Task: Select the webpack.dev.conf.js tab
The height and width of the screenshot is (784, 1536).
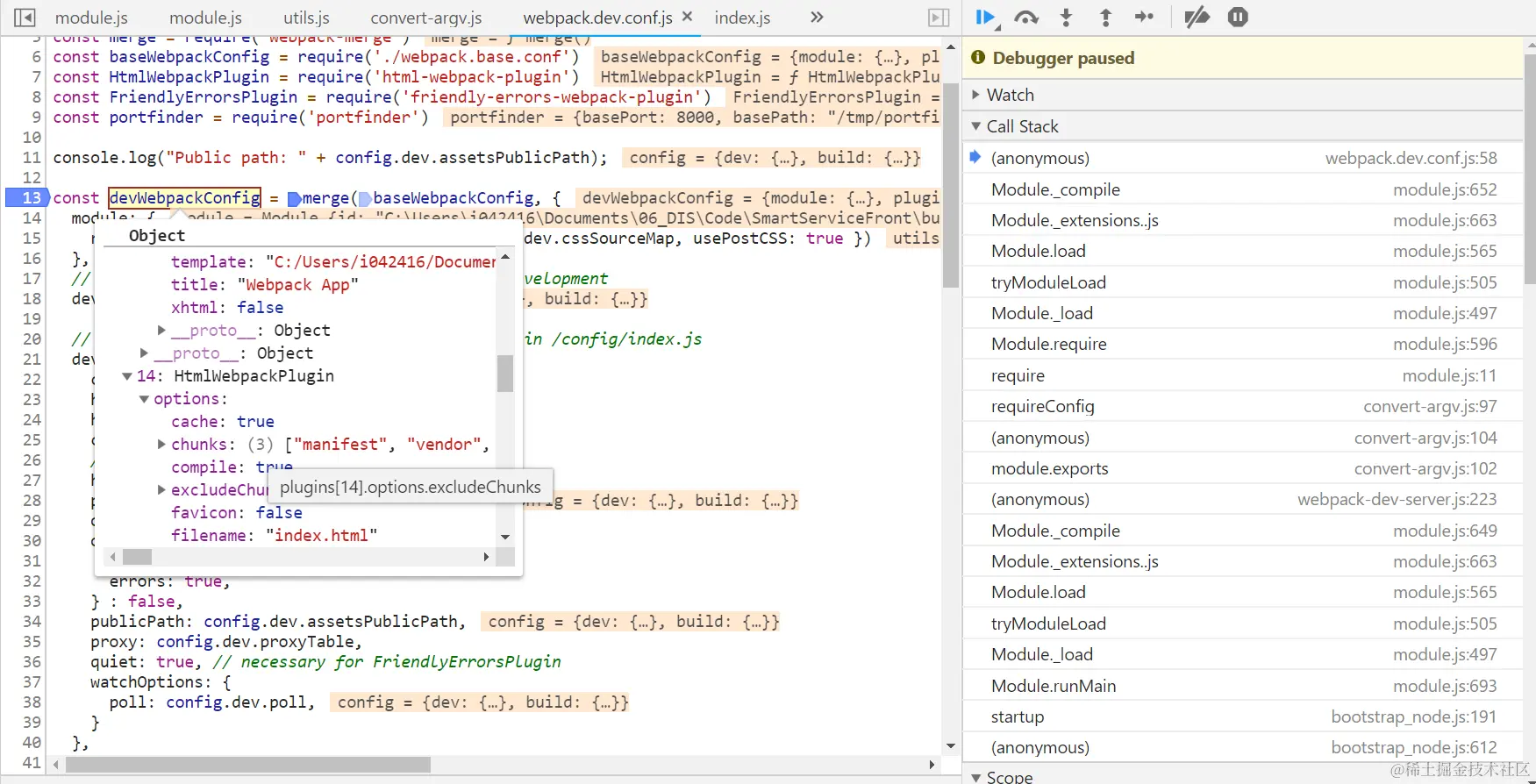Action: tap(597, 18)
